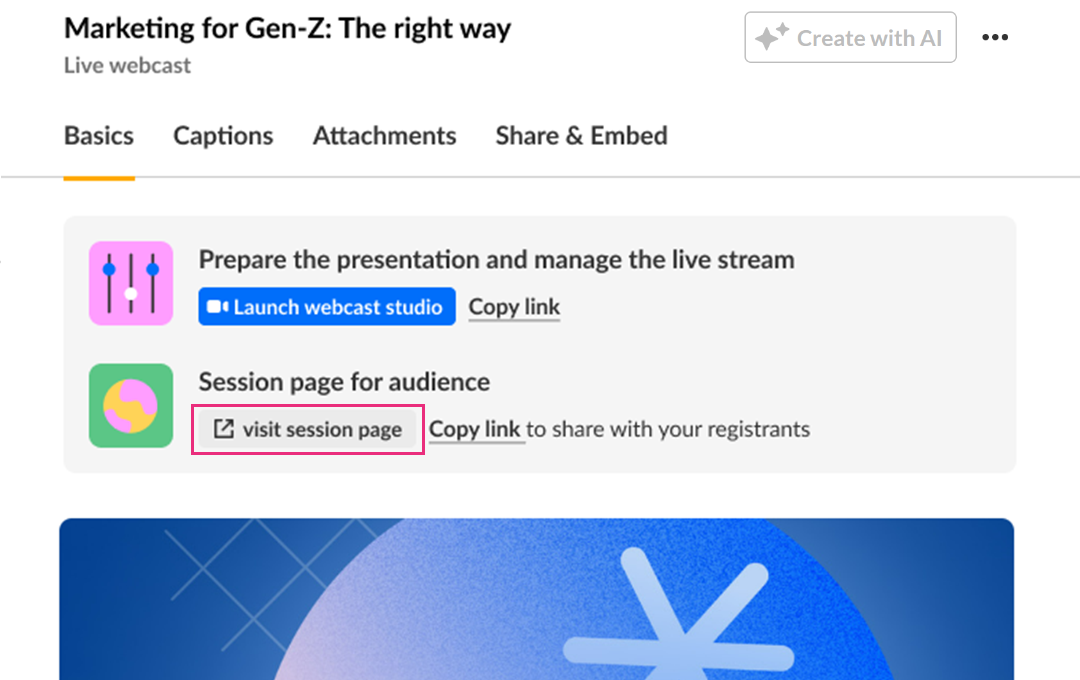Click the sparkle icon in Create with AI
Viewport: 1080px width, 680px height.
pyautogui.click(x=771, y=37)
